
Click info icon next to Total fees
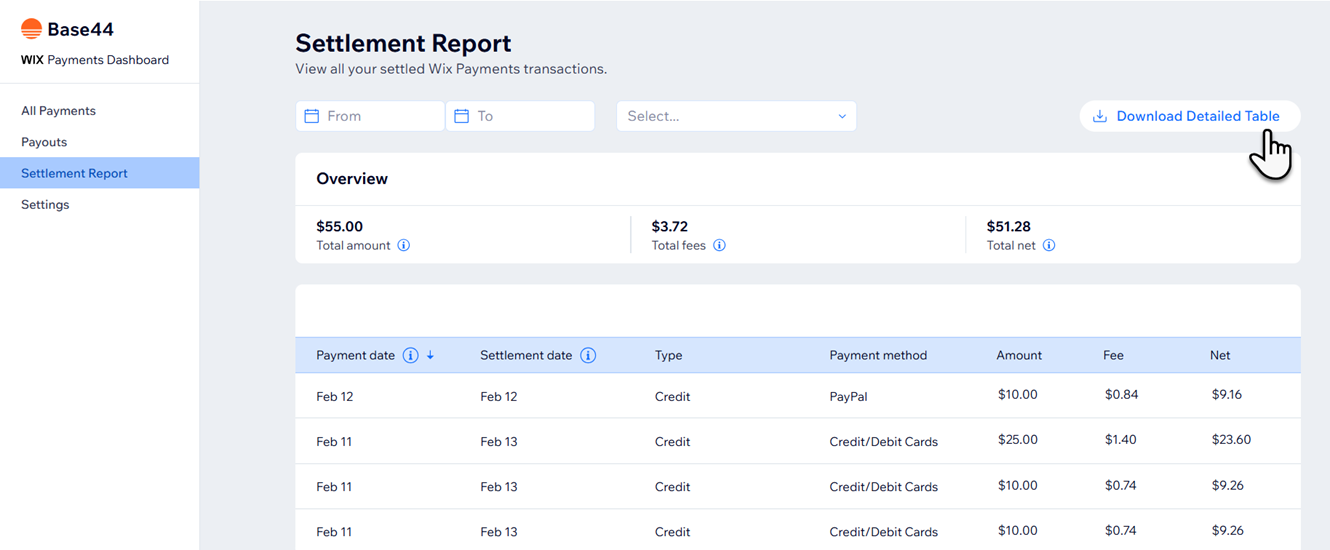[x=720, y=245]
